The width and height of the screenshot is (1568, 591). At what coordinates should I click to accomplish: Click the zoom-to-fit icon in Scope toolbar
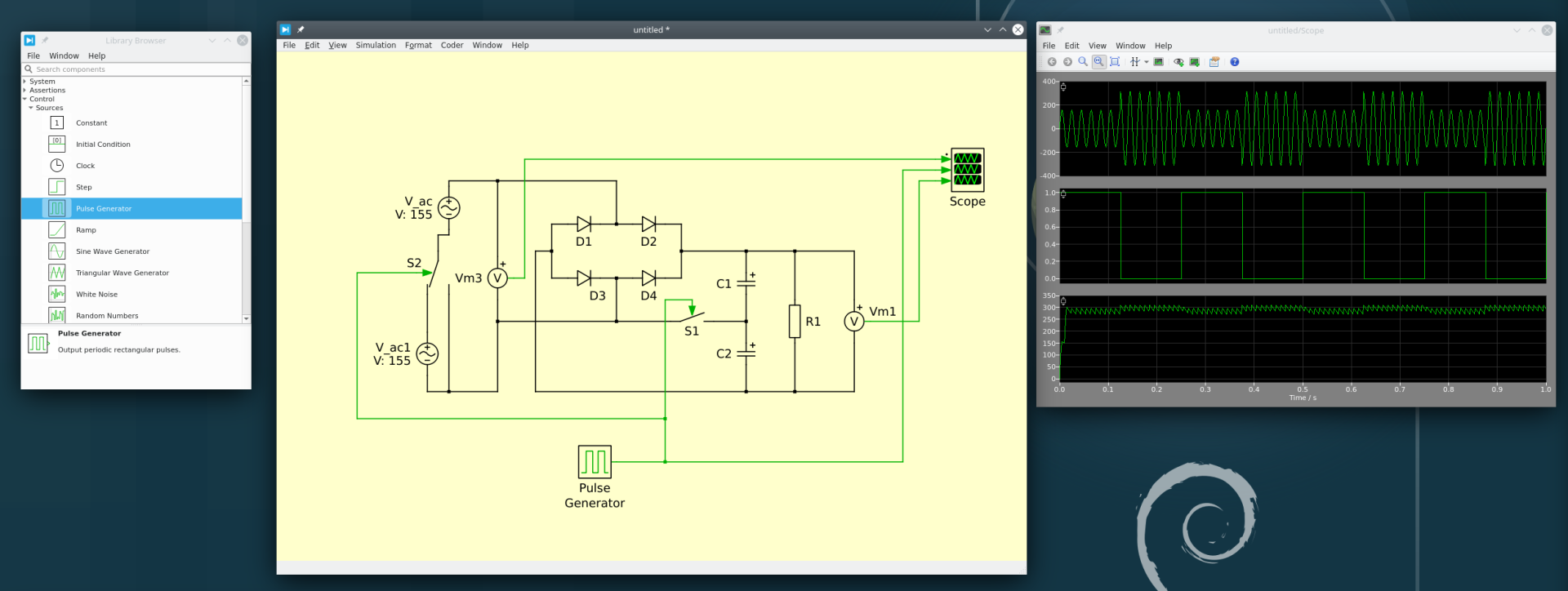[1115, 62]
